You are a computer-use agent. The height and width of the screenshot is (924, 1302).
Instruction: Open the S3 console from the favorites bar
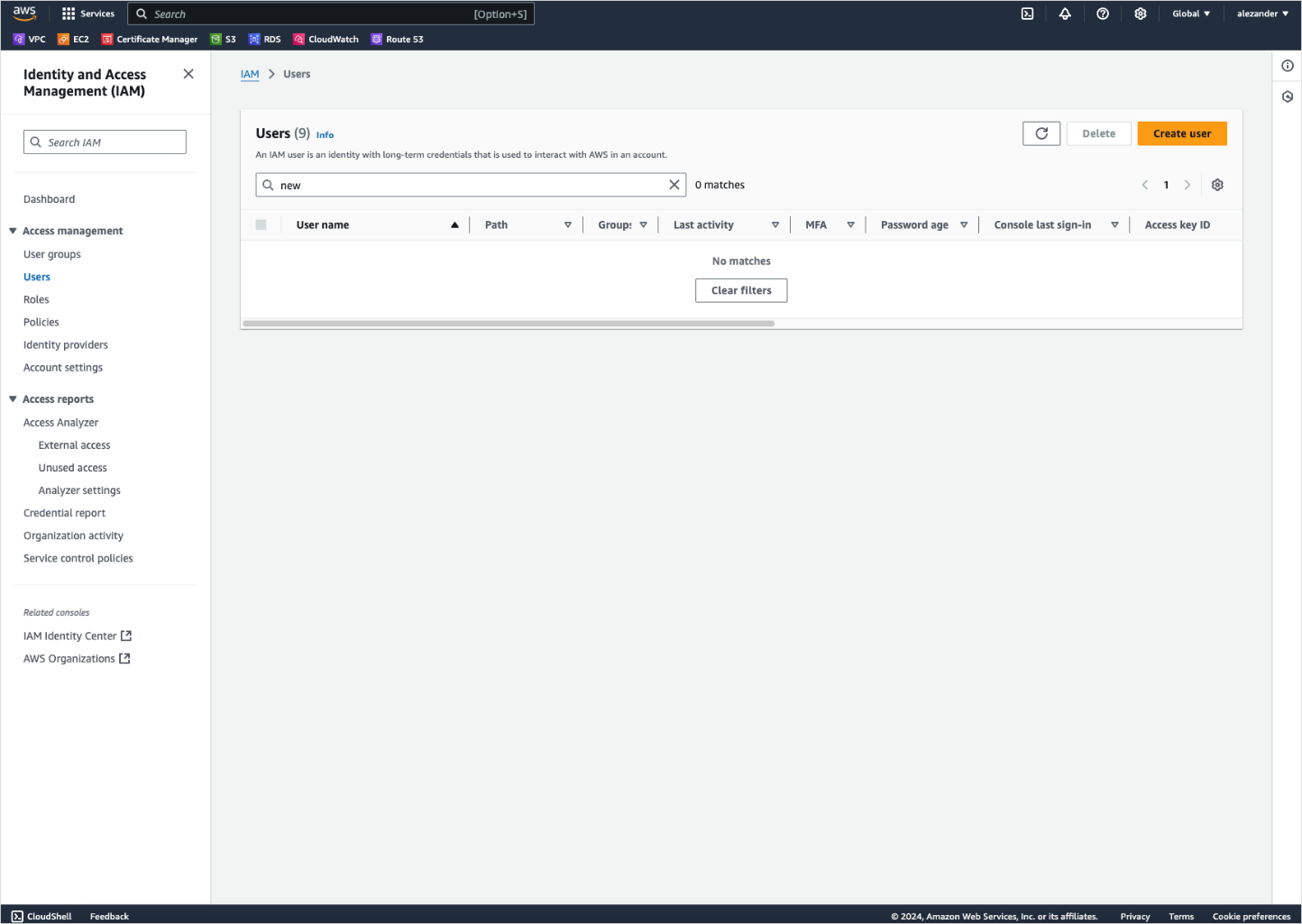coord(223,39)
